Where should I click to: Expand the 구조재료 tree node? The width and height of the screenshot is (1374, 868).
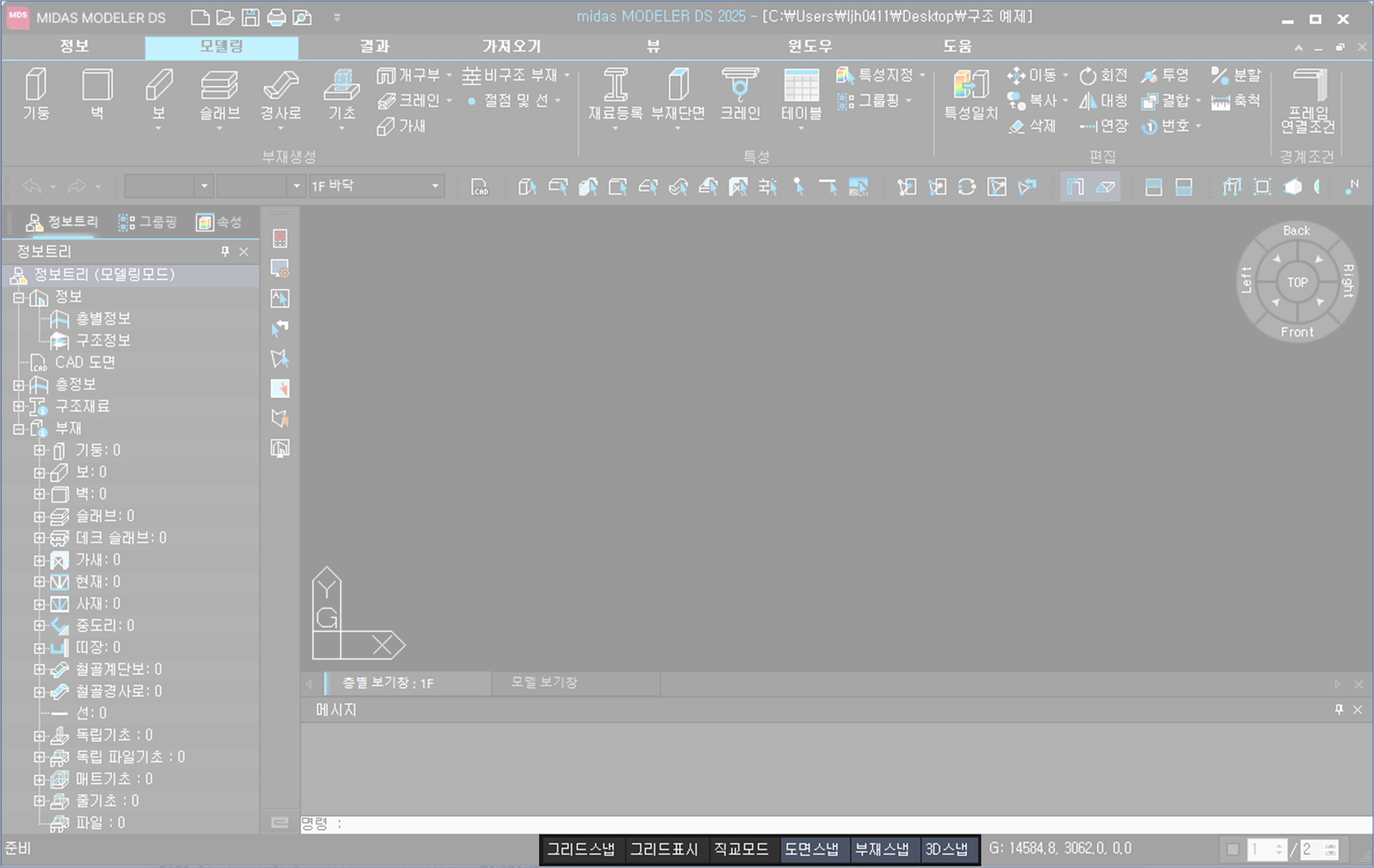pyautogui.click(x=18, y=407)
